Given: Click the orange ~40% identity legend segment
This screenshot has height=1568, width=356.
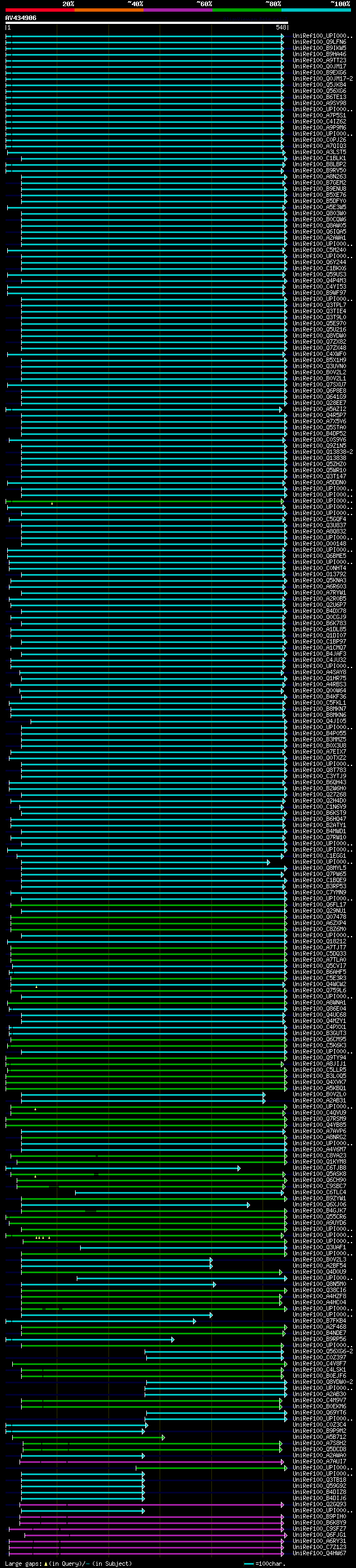Looking at the screenshot, I should pyautogui.click(x=109, y=10).
